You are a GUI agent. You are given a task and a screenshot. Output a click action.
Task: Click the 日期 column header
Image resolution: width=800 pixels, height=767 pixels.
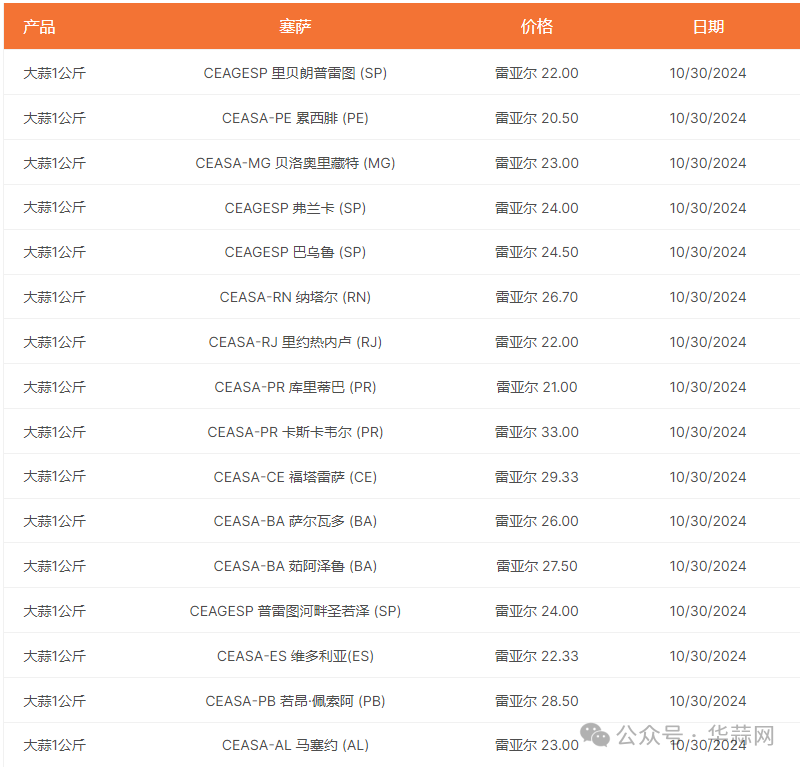point(708,27)
